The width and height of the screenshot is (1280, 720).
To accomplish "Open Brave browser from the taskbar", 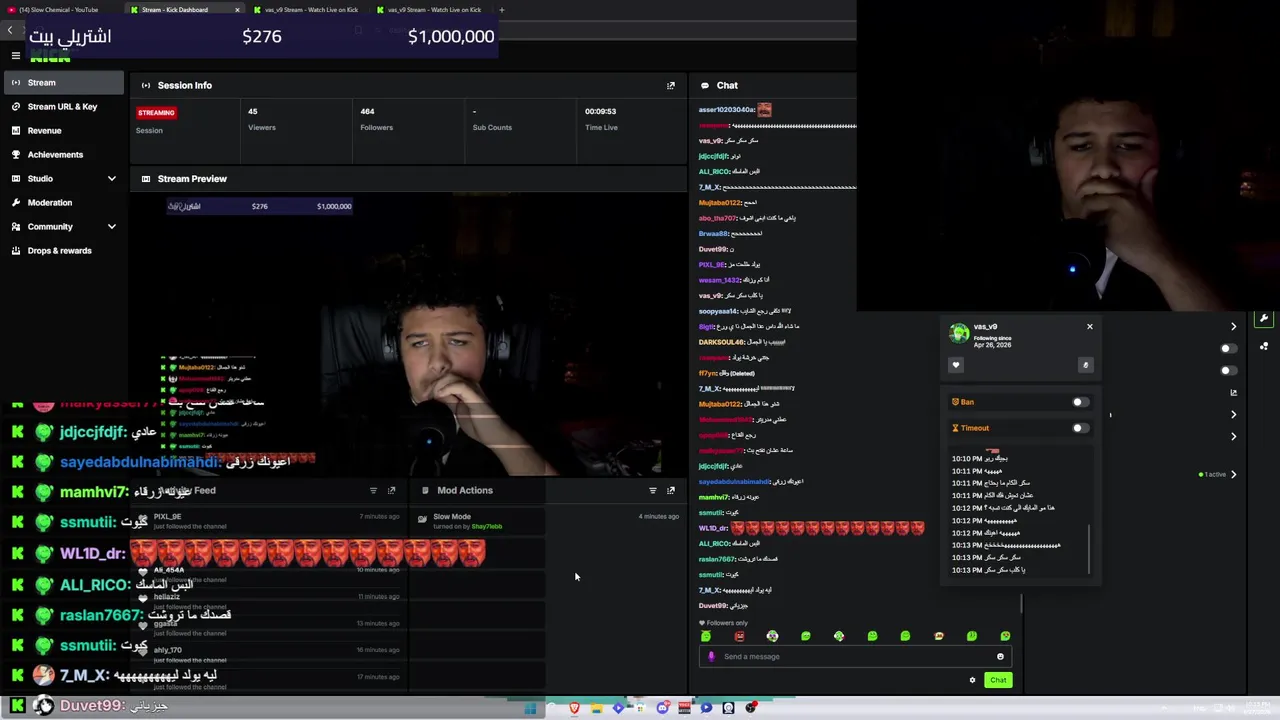I will click(x=575, y=708).
